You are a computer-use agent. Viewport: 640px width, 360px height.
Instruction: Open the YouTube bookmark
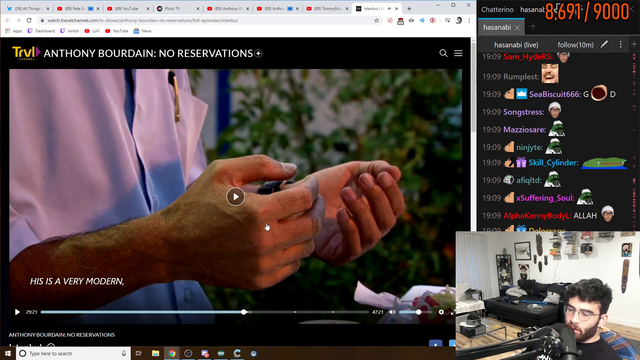(116, 31)
